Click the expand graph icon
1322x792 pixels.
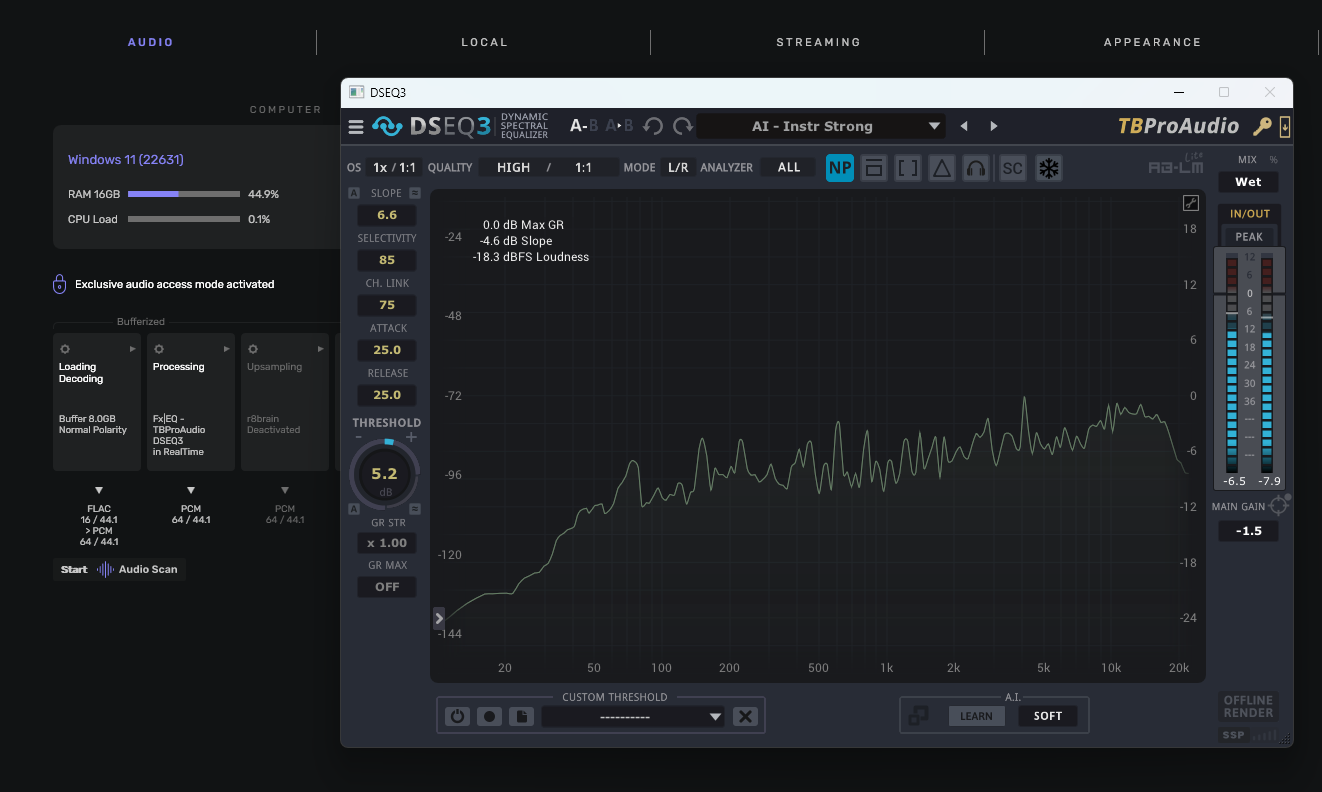click(x=1191, y=203)
